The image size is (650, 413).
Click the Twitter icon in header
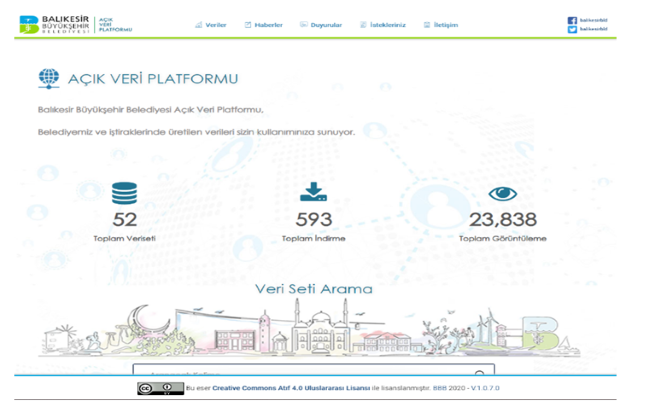point(572,30)
